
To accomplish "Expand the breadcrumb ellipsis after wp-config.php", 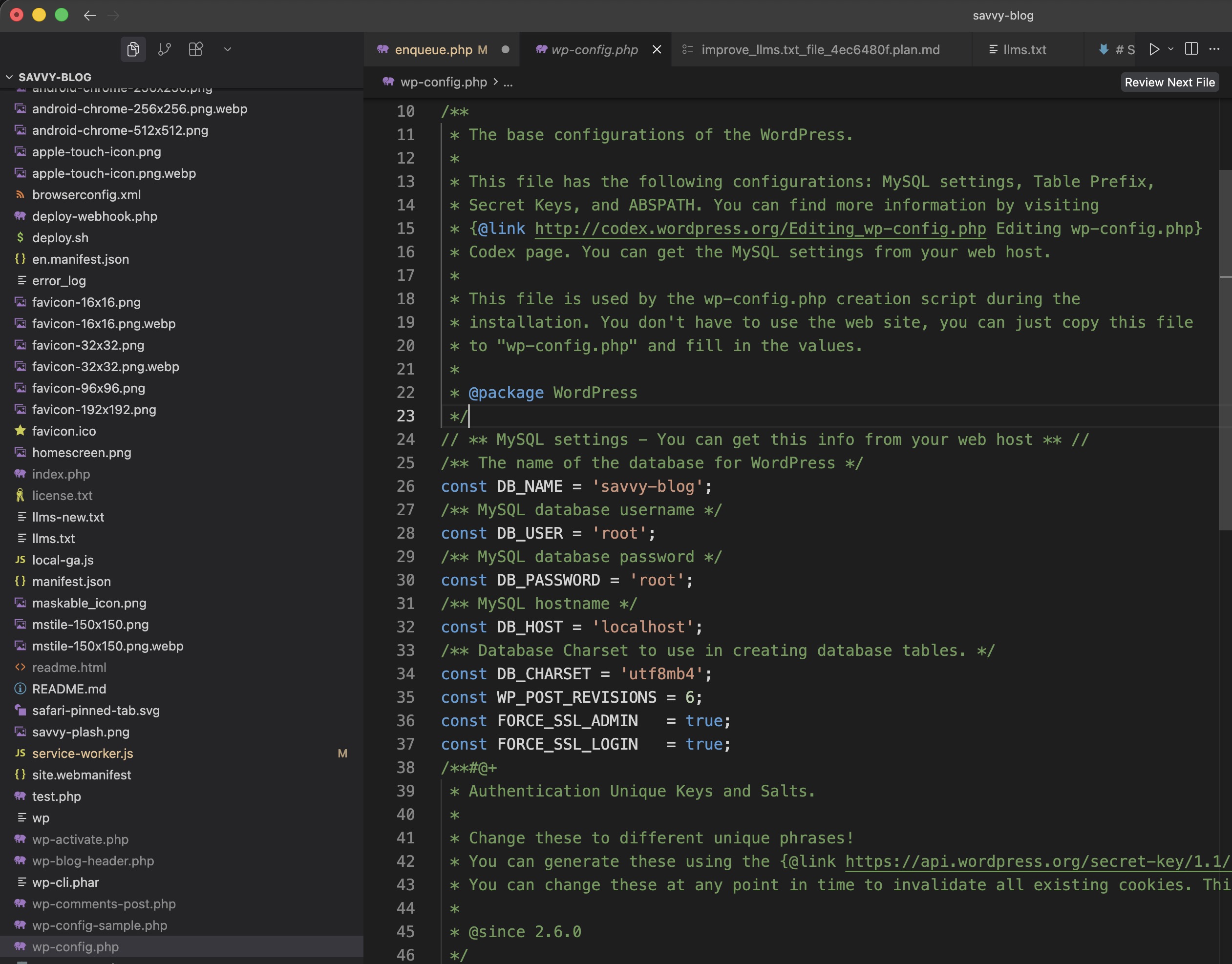I will point(508,83).
